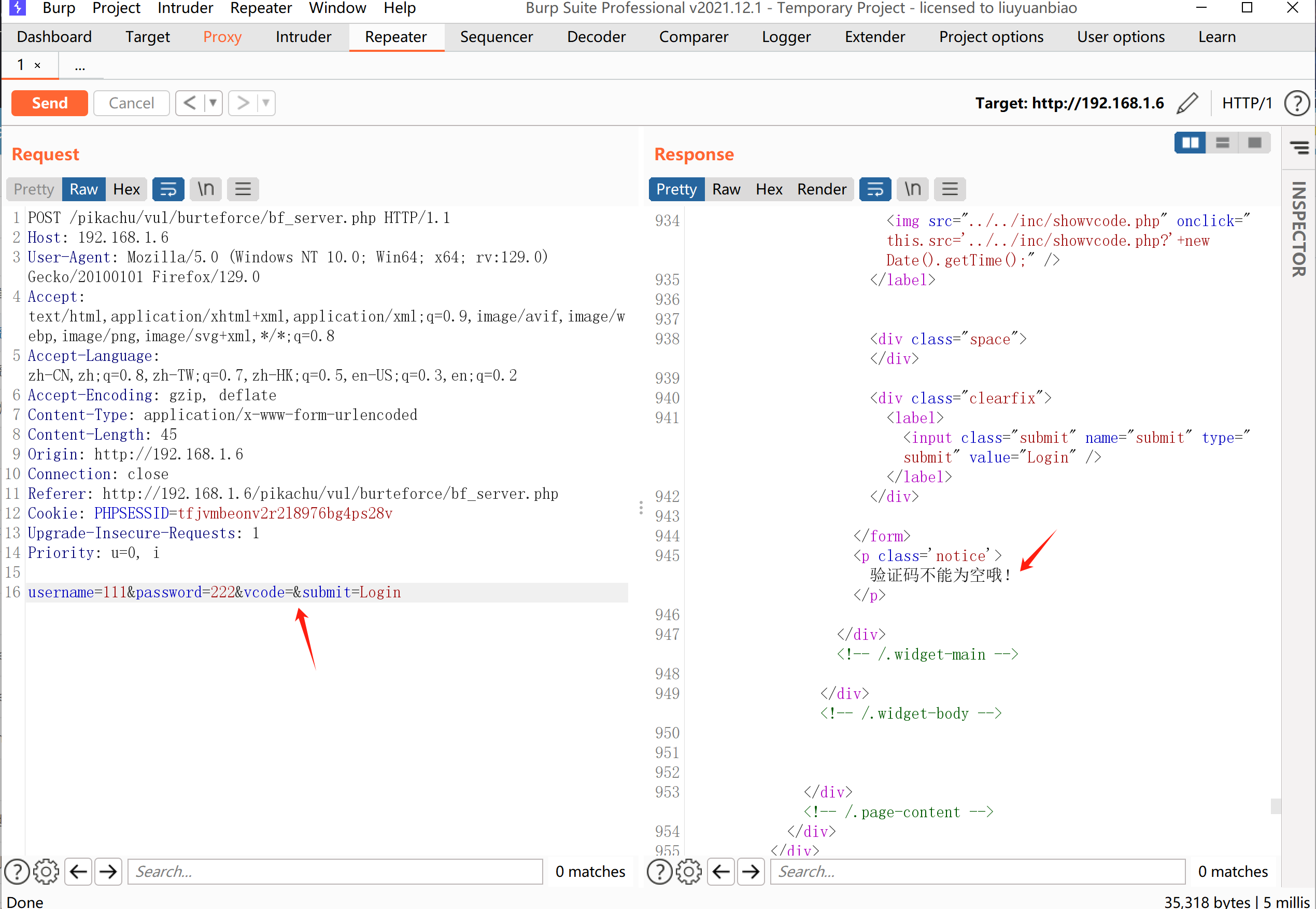The height and width of the screenshot is (909, 1316).
Task: Open Response search settings gear icon
Action: pyautogui.click(x=689, y=872)
